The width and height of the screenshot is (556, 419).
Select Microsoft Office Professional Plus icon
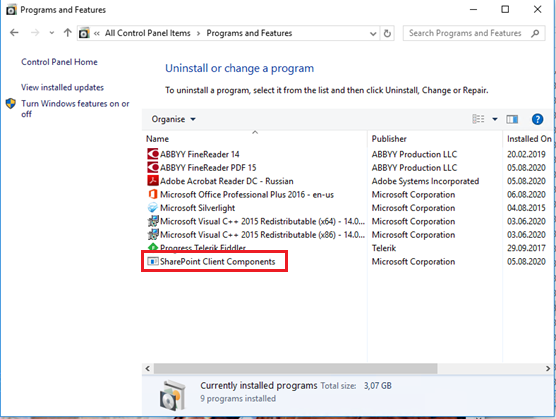coord(152,194)
